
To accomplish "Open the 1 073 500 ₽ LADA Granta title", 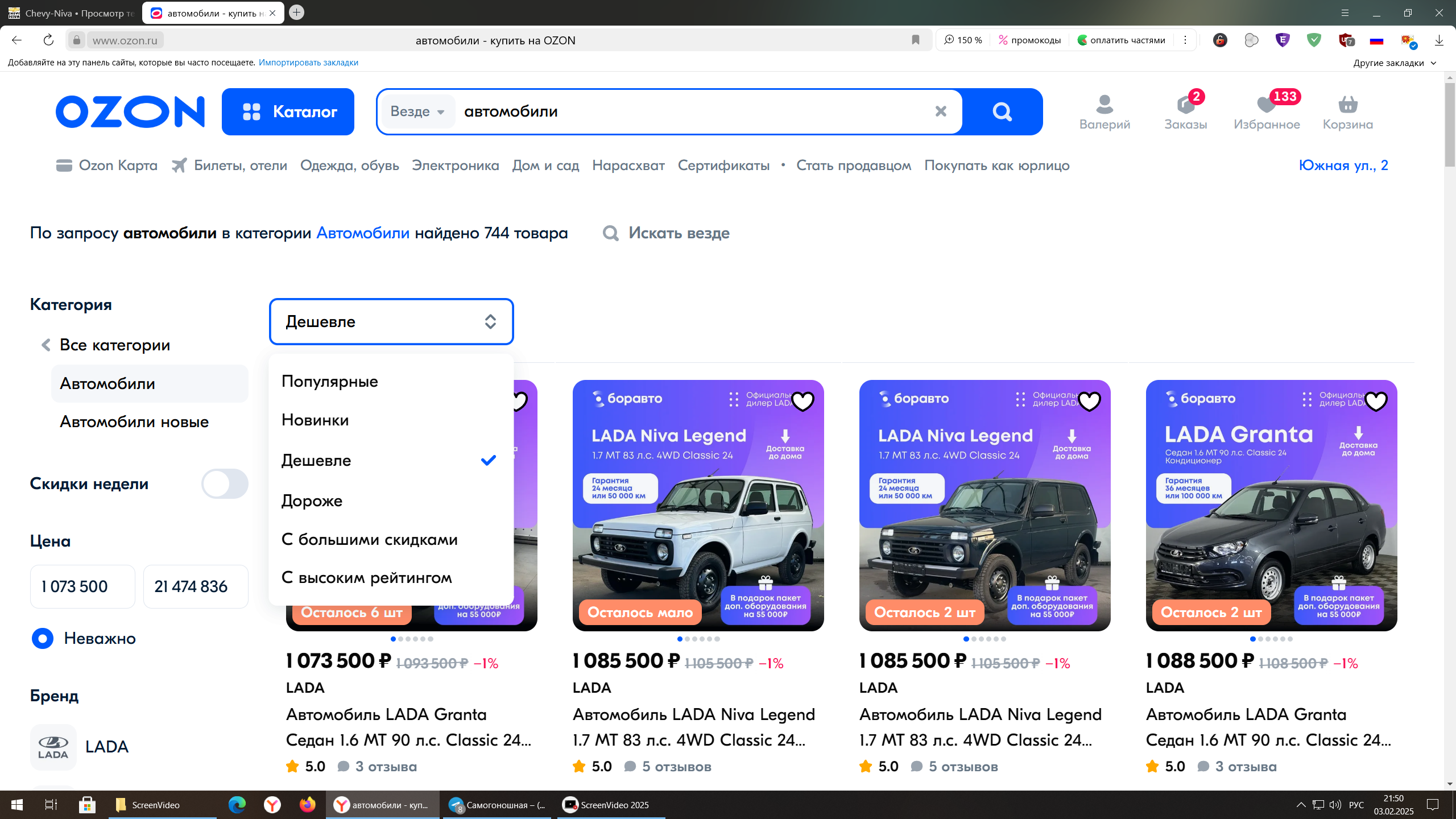I will click(x=408, y=727).
